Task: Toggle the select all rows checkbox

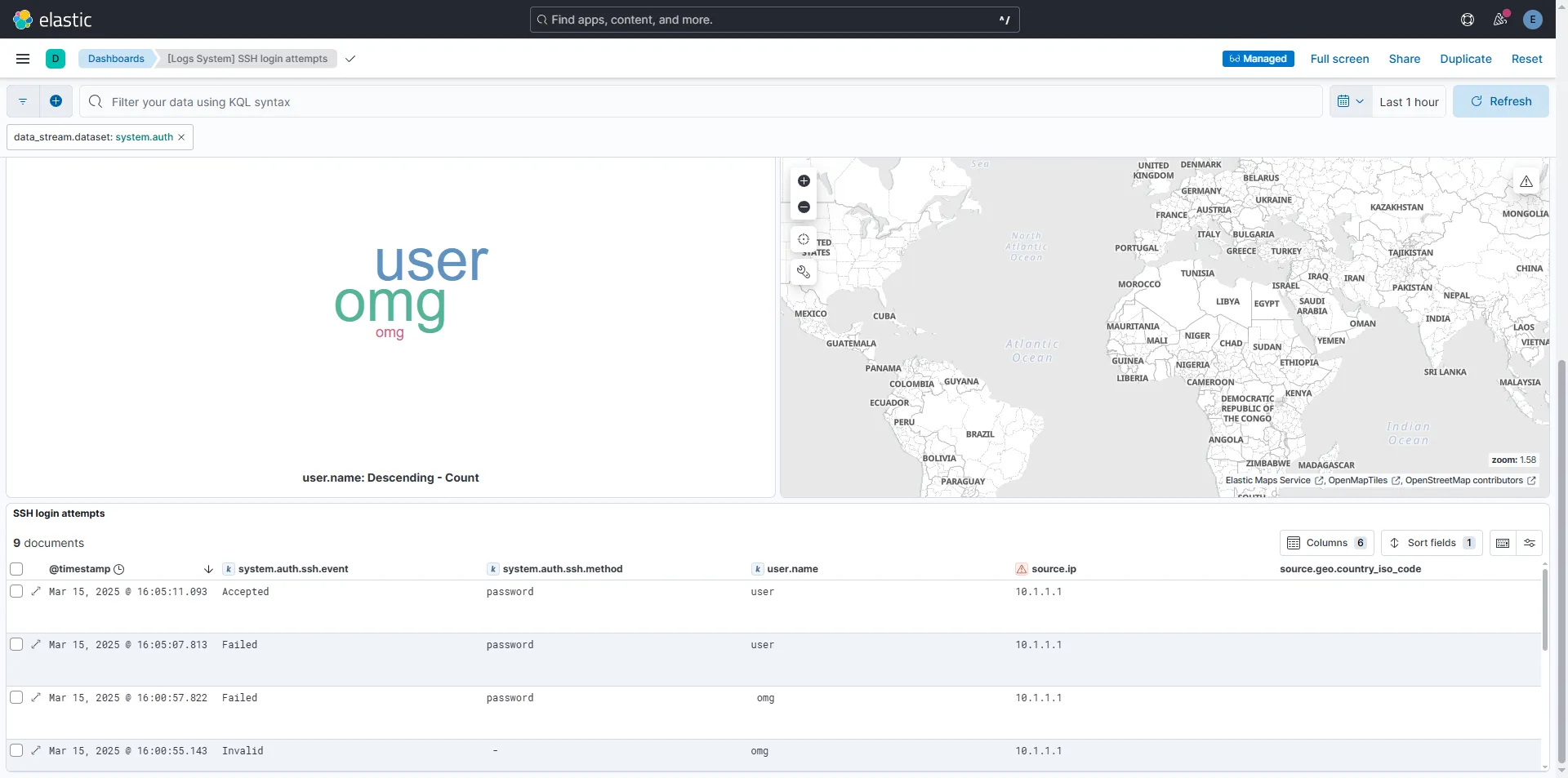Action: coord(16,569)
